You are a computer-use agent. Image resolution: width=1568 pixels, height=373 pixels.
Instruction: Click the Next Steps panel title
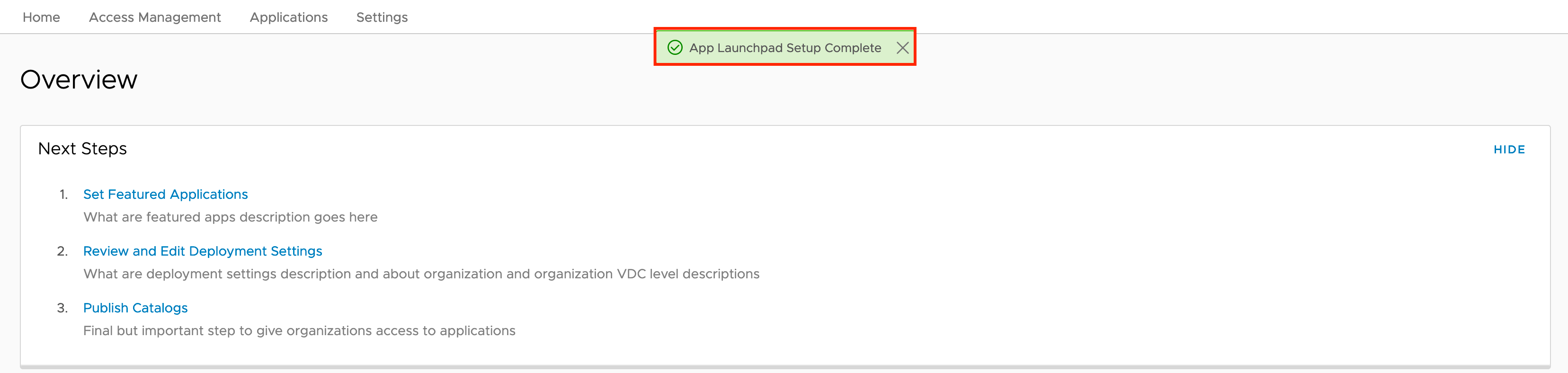coord(82,149)
